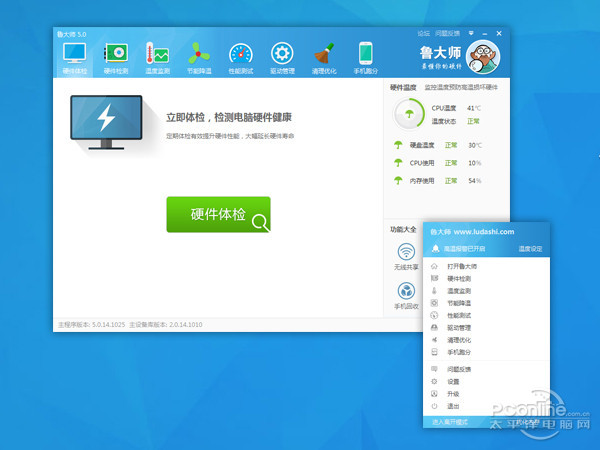The width and height of the screenshot is (600, 450).
Task: Click 硬盘温度 umbrella status icon
Action: click(398, 145)
